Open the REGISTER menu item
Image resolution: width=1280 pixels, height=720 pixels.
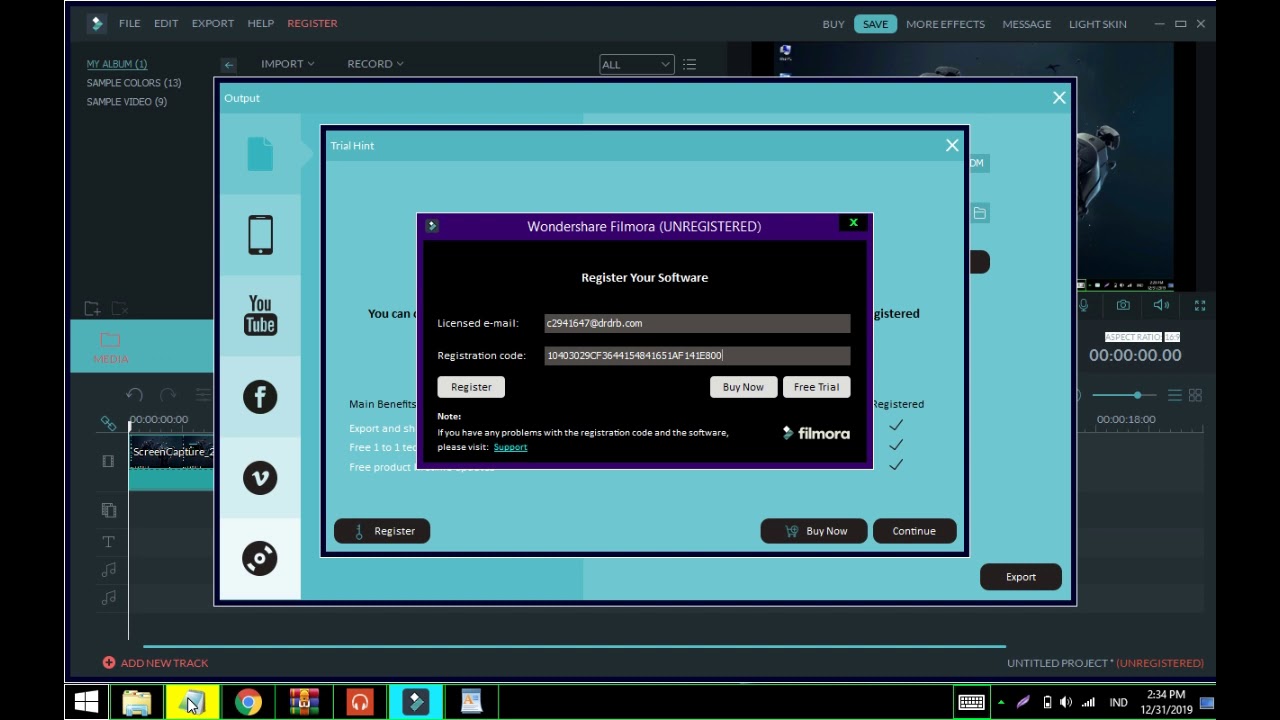tap(312, 23)
